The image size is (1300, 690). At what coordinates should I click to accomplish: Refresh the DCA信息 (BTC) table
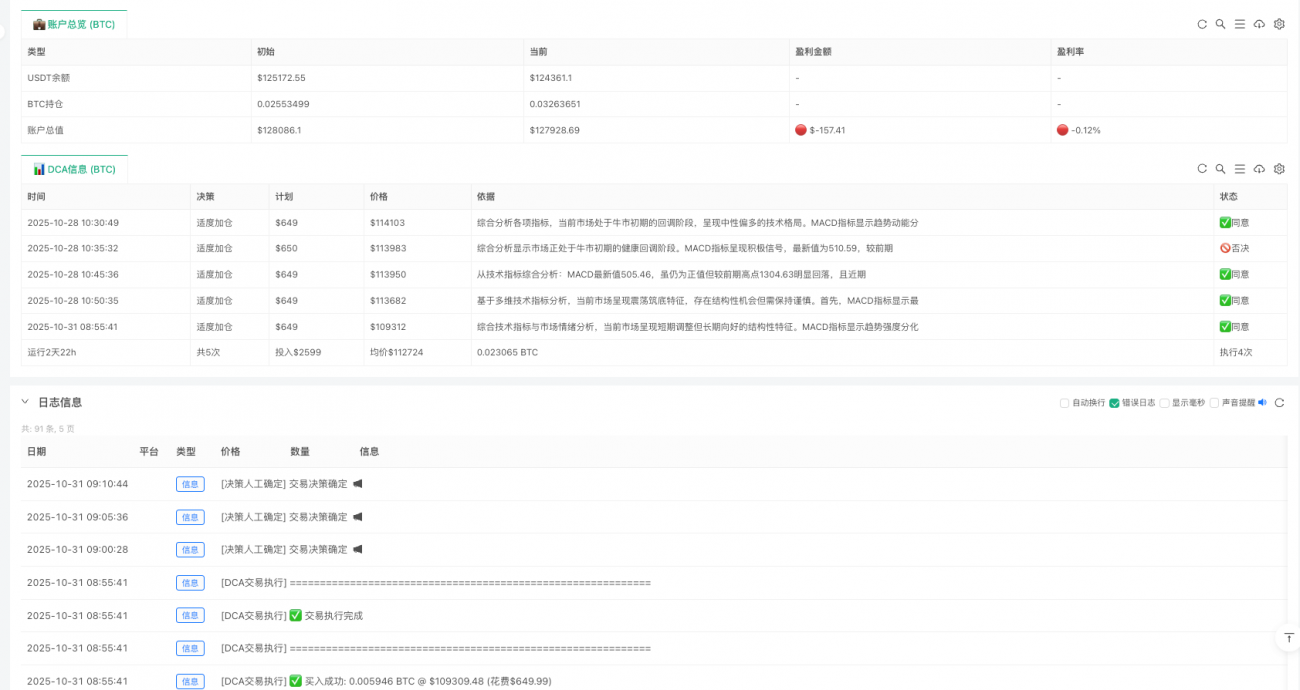(x=1202, y=169)
